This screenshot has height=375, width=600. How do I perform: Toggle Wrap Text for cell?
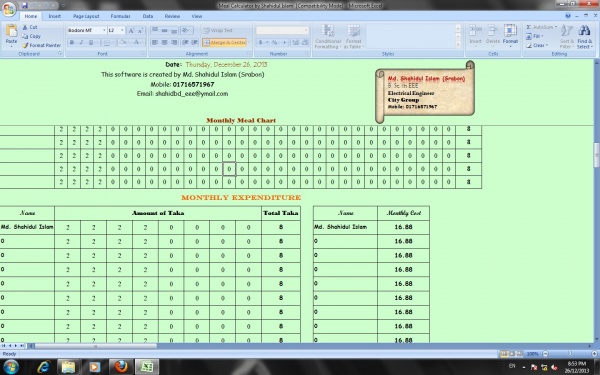(x=218, y=31)
